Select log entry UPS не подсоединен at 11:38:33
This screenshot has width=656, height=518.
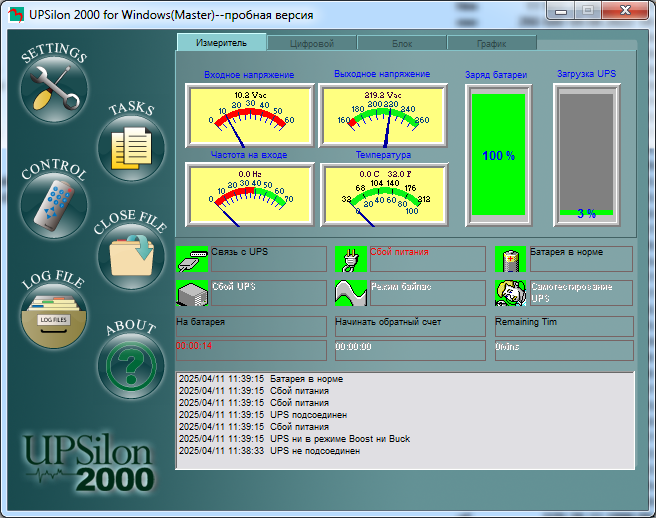pos(269,451)
